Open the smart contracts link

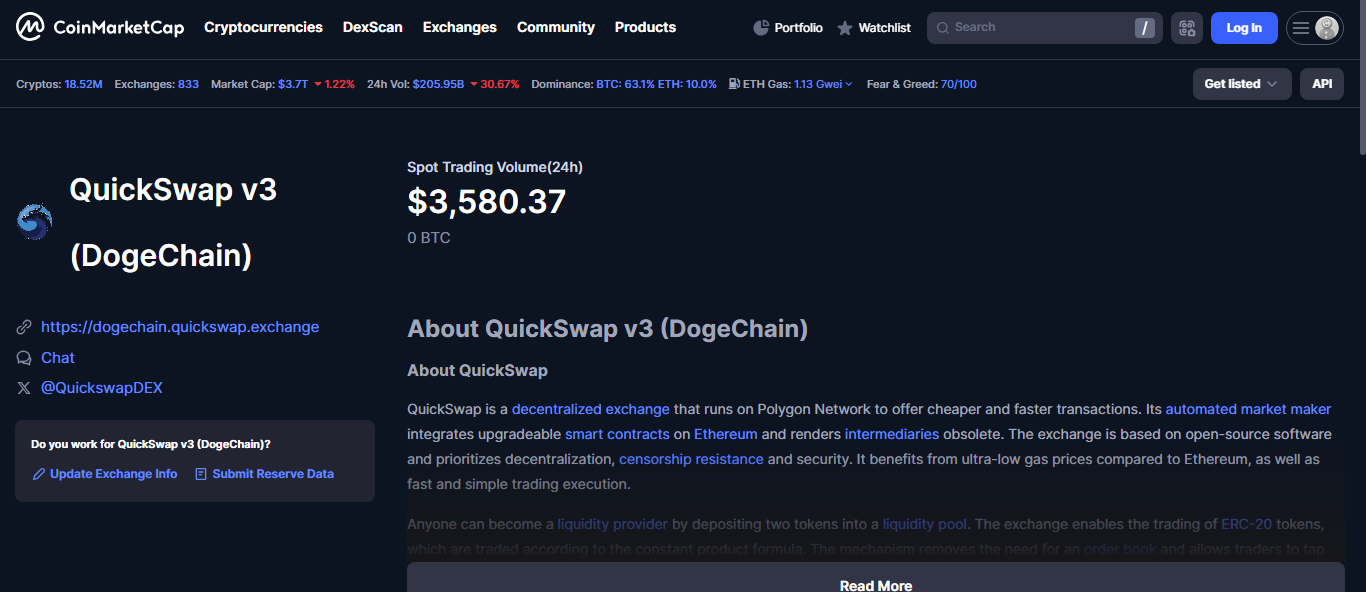point(617,434)
